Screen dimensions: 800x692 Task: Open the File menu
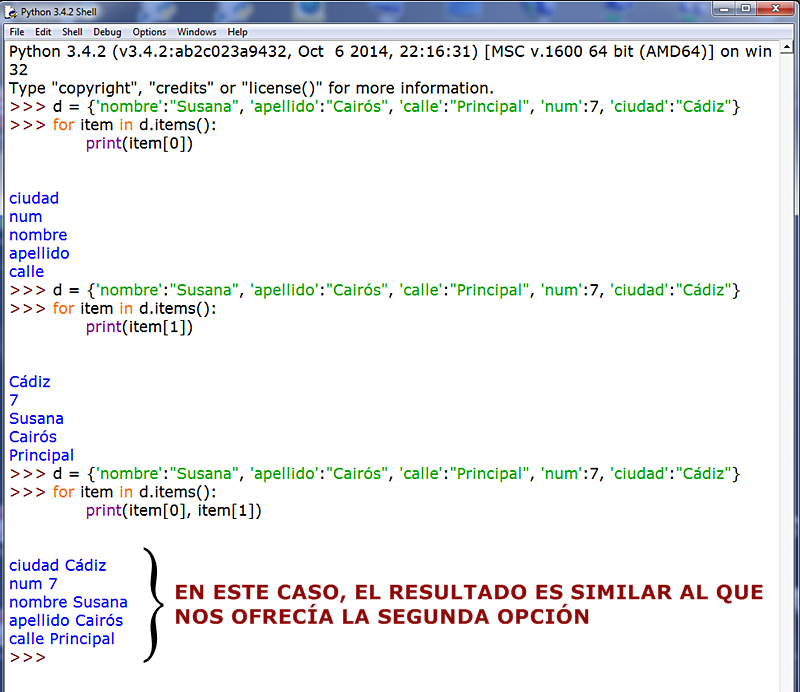pyautogui.click(x=16, y=31)
